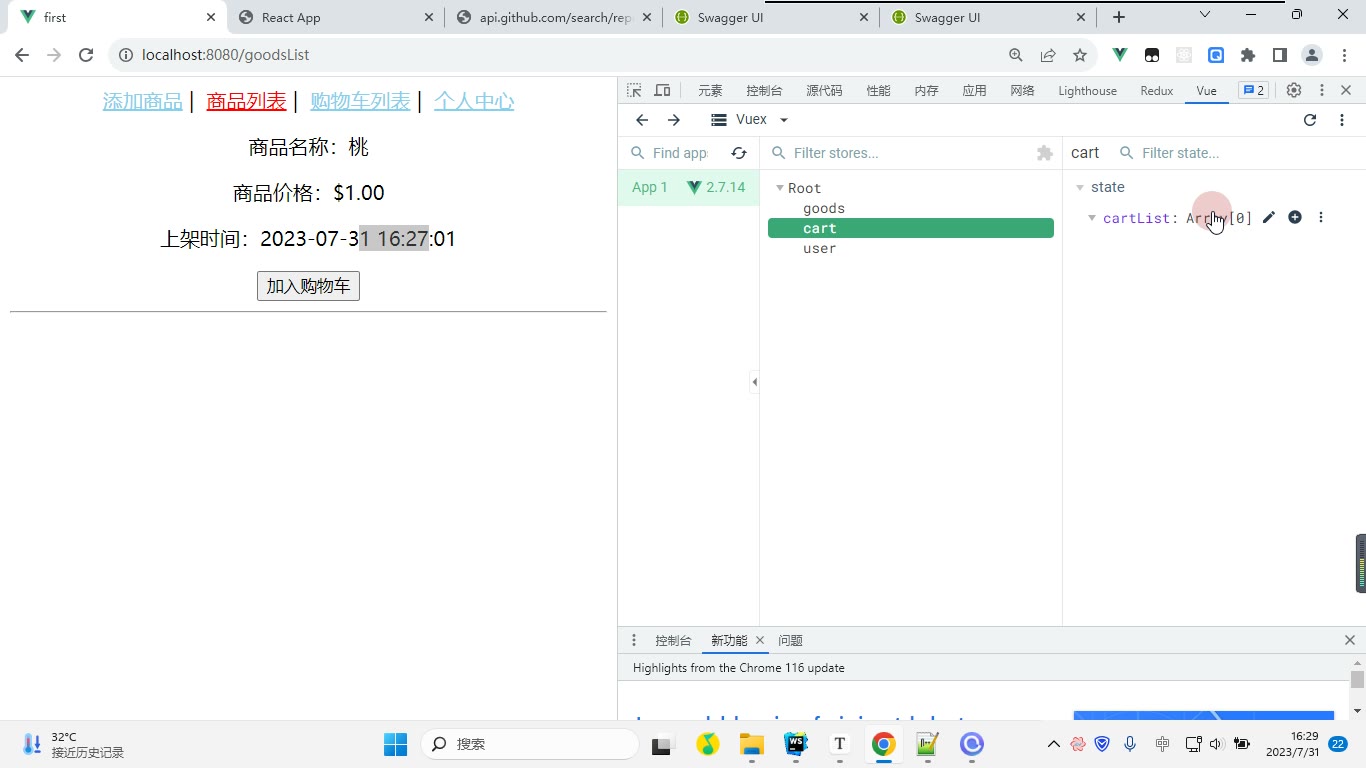
Task: Switch to the Redux DevTools tab
Action: (1156, 91)
